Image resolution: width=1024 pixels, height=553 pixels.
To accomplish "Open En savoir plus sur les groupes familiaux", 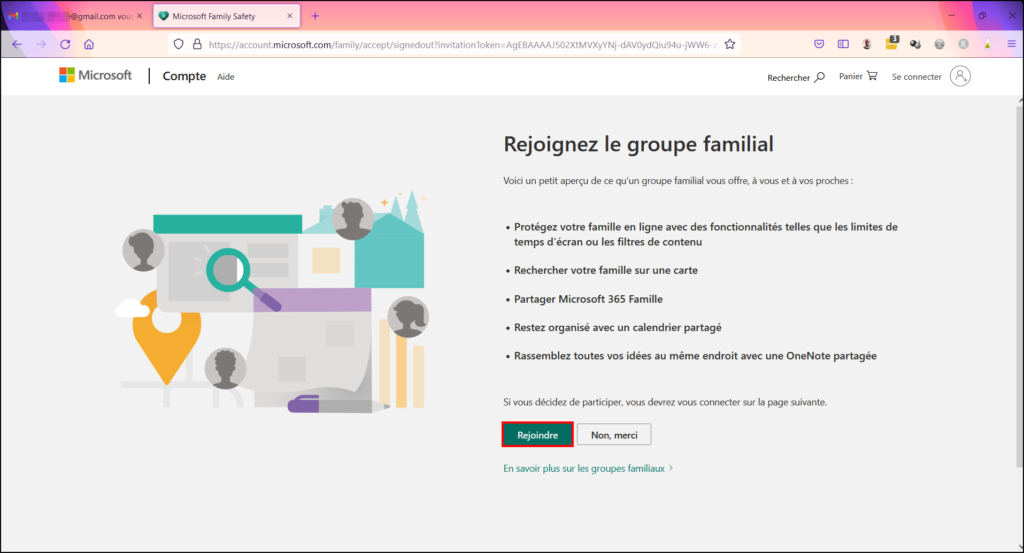I will pos(588,468).
